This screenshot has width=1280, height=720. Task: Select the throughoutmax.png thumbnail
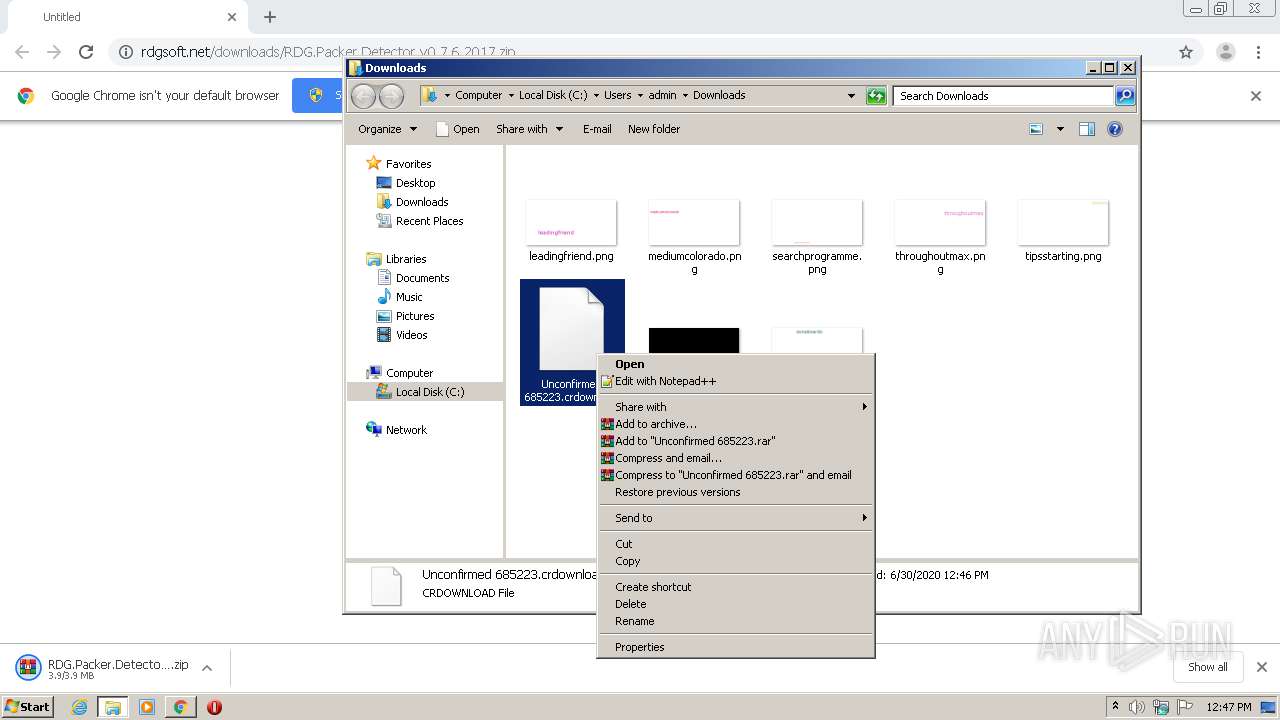point(940,223)
